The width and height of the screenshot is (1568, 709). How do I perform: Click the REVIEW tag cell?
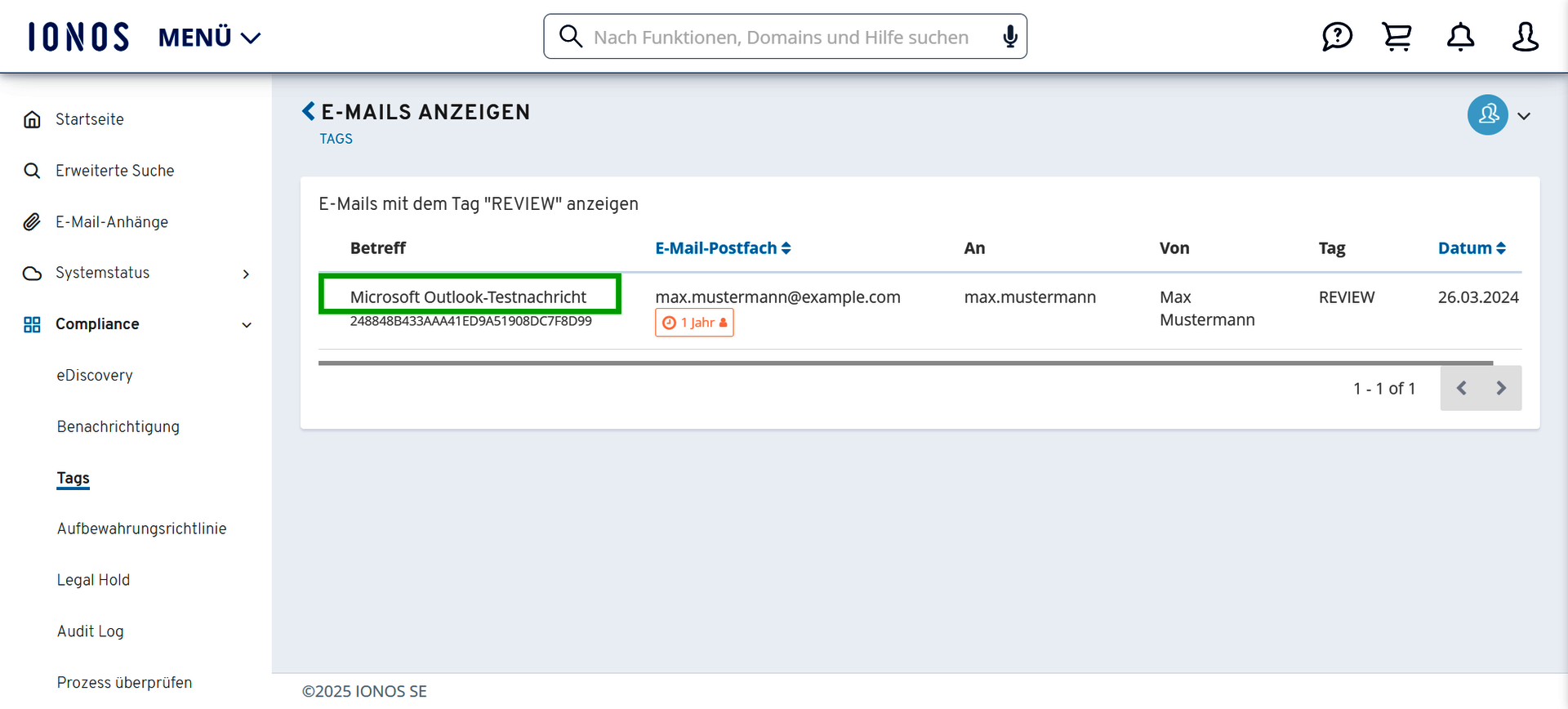click(x=1347, y=297)
